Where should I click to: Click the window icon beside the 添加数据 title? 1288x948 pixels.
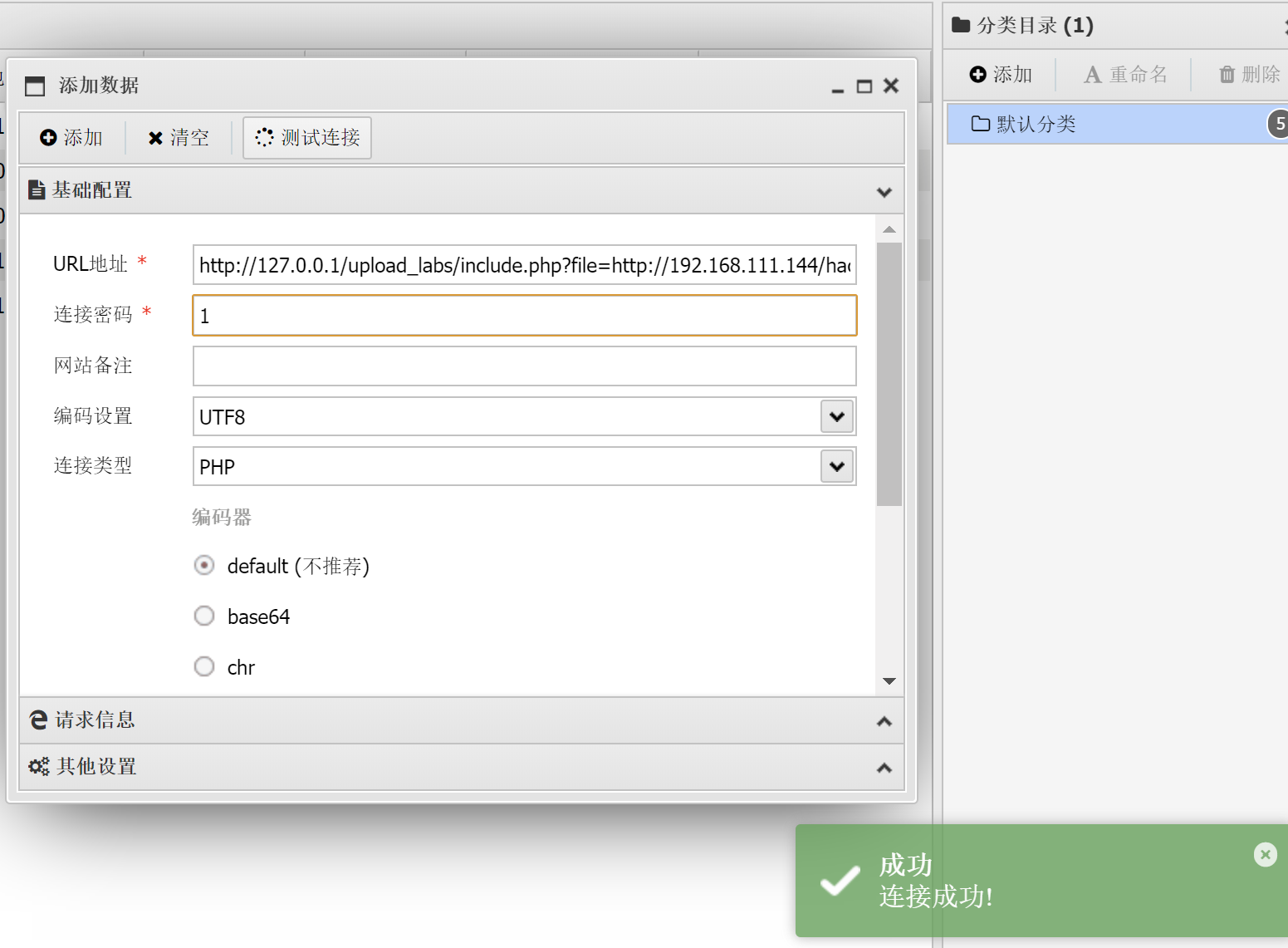35,86
